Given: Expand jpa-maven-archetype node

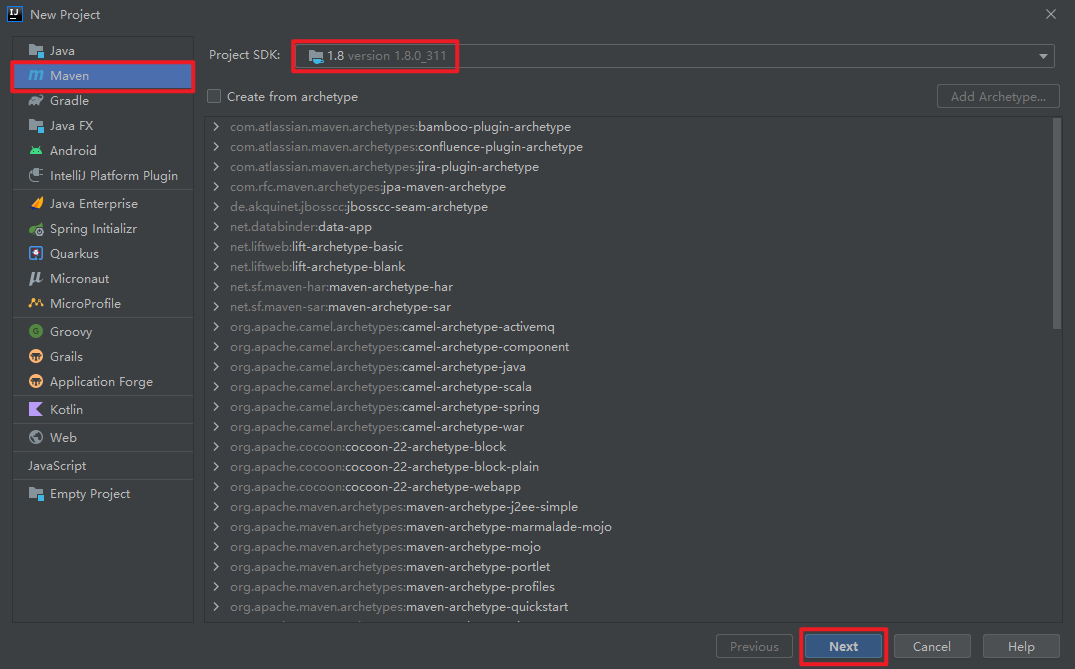Looking at the screenshot, I should click(x=216, y=186).
